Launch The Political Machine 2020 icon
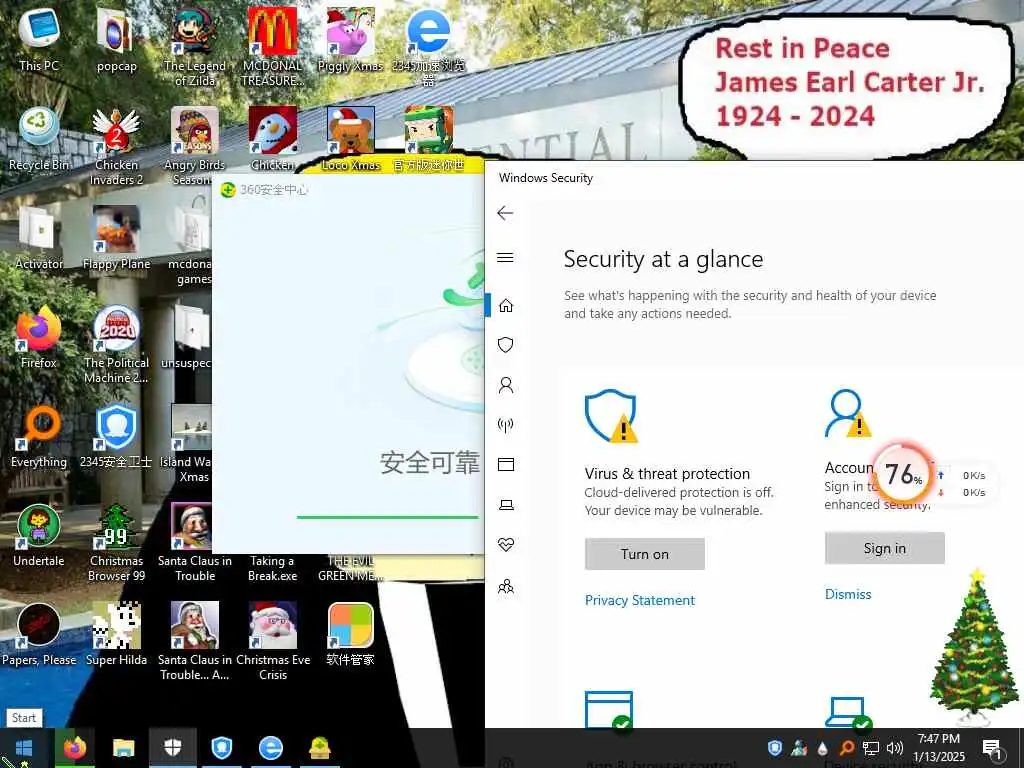Image resolution: width=1024 pixels, height=768 pixels. 116,344
